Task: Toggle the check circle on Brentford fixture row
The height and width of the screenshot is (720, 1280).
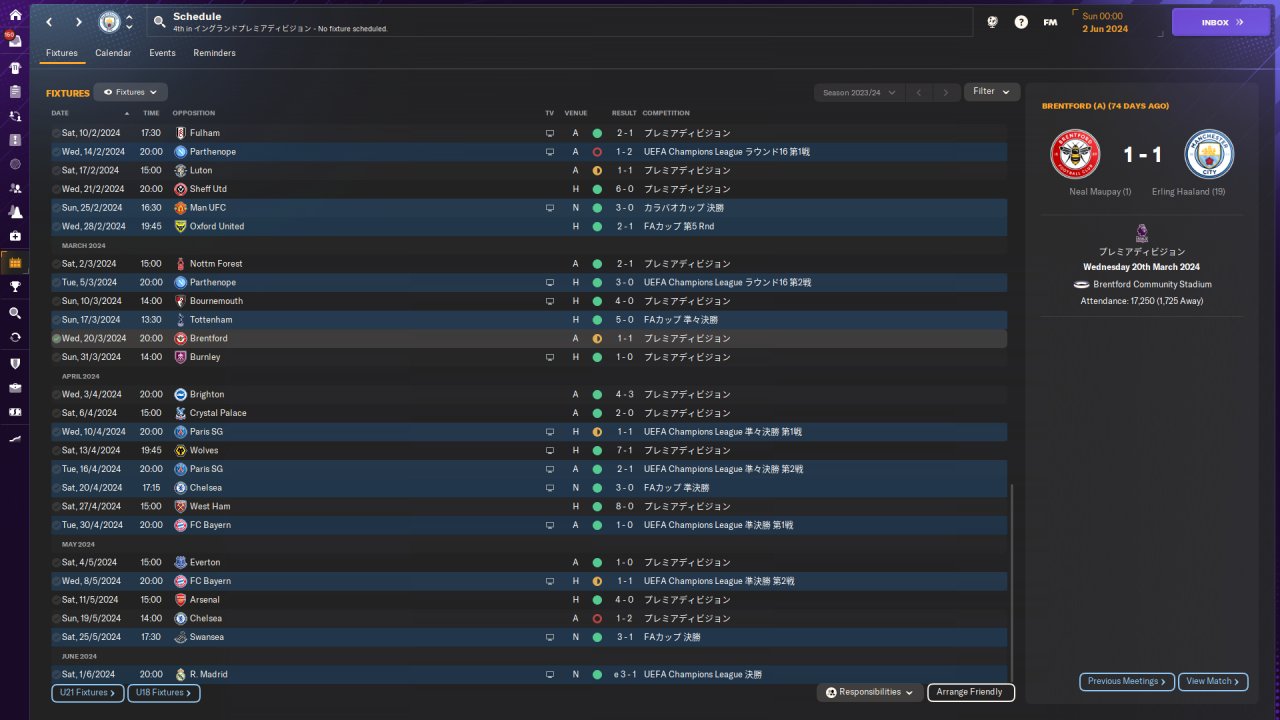Action: pyautogui.click(x=56, y=339)
